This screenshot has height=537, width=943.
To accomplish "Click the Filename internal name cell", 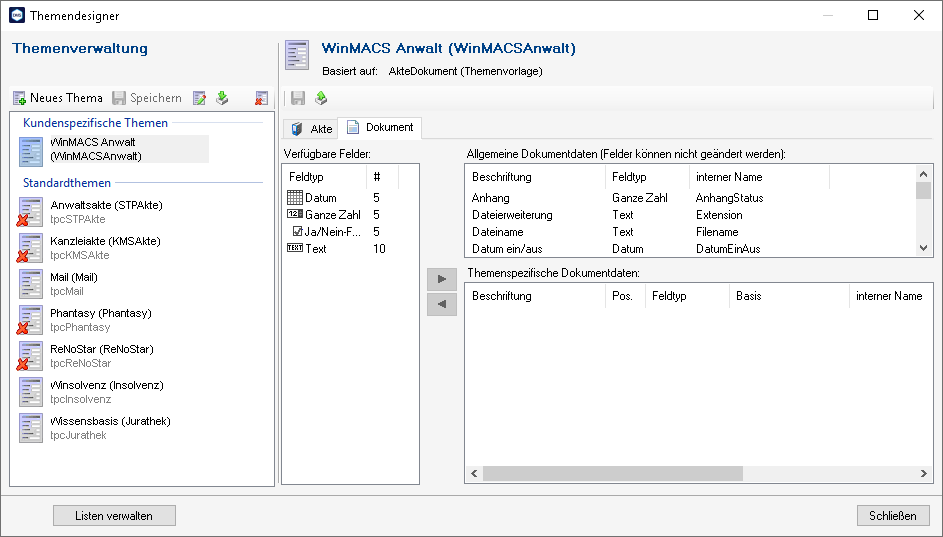I will click(717, 232).
